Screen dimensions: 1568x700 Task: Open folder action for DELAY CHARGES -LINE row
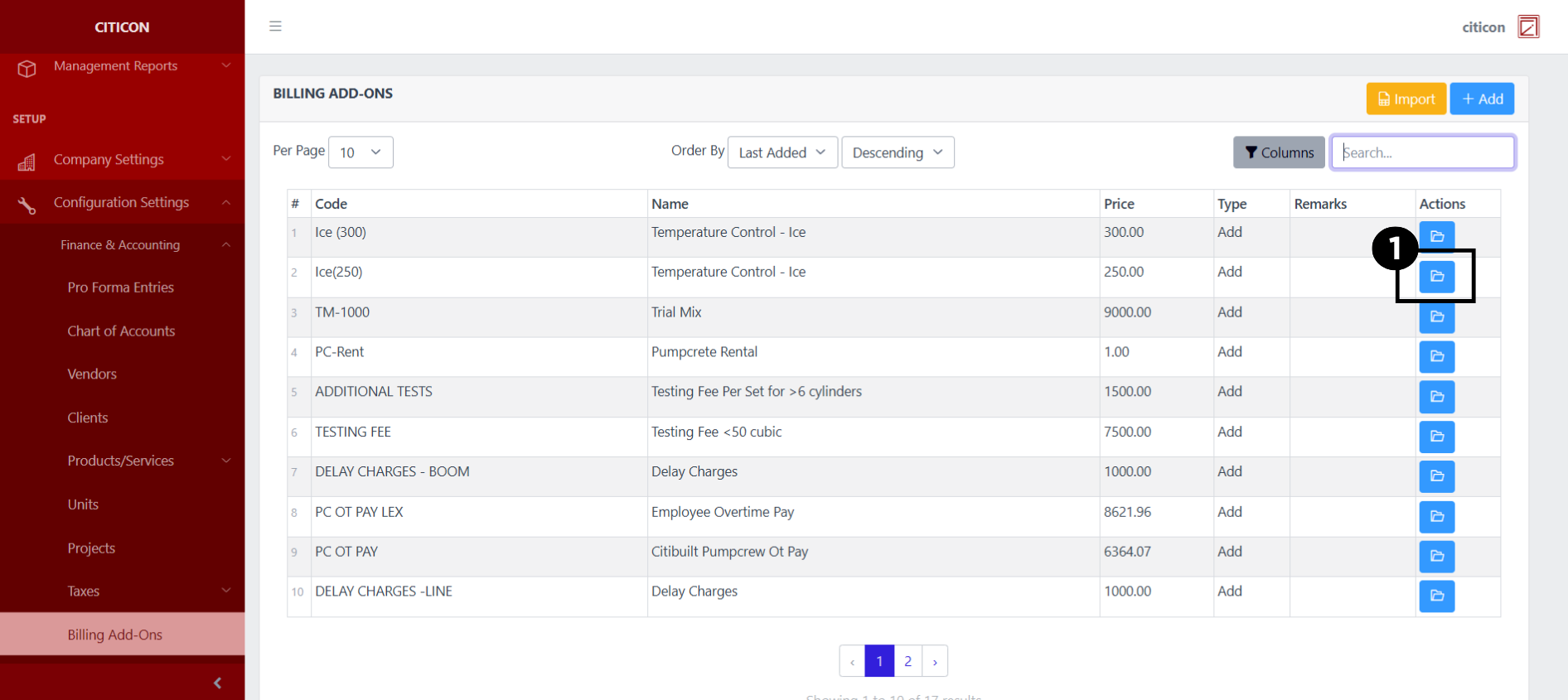pyautogui.click(x=1437, y=596)
